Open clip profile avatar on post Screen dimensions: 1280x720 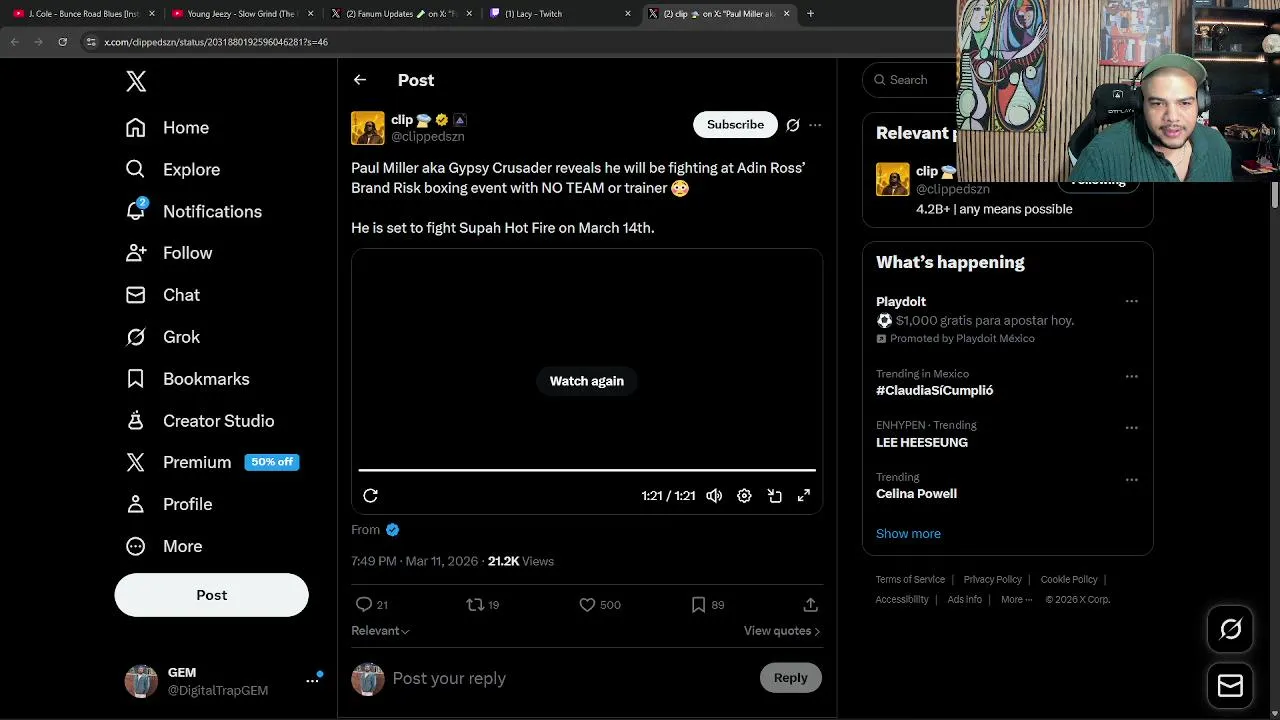click(368, 128)
